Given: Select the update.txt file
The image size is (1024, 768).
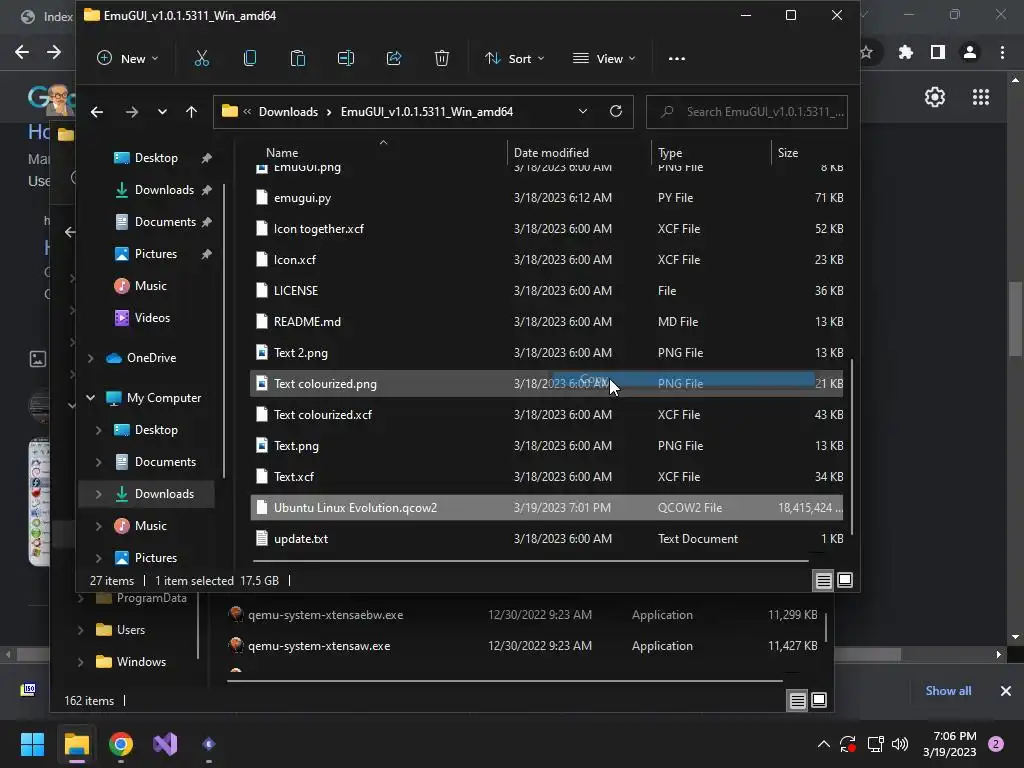Looking at the screenshot, I should pos(546,539).
